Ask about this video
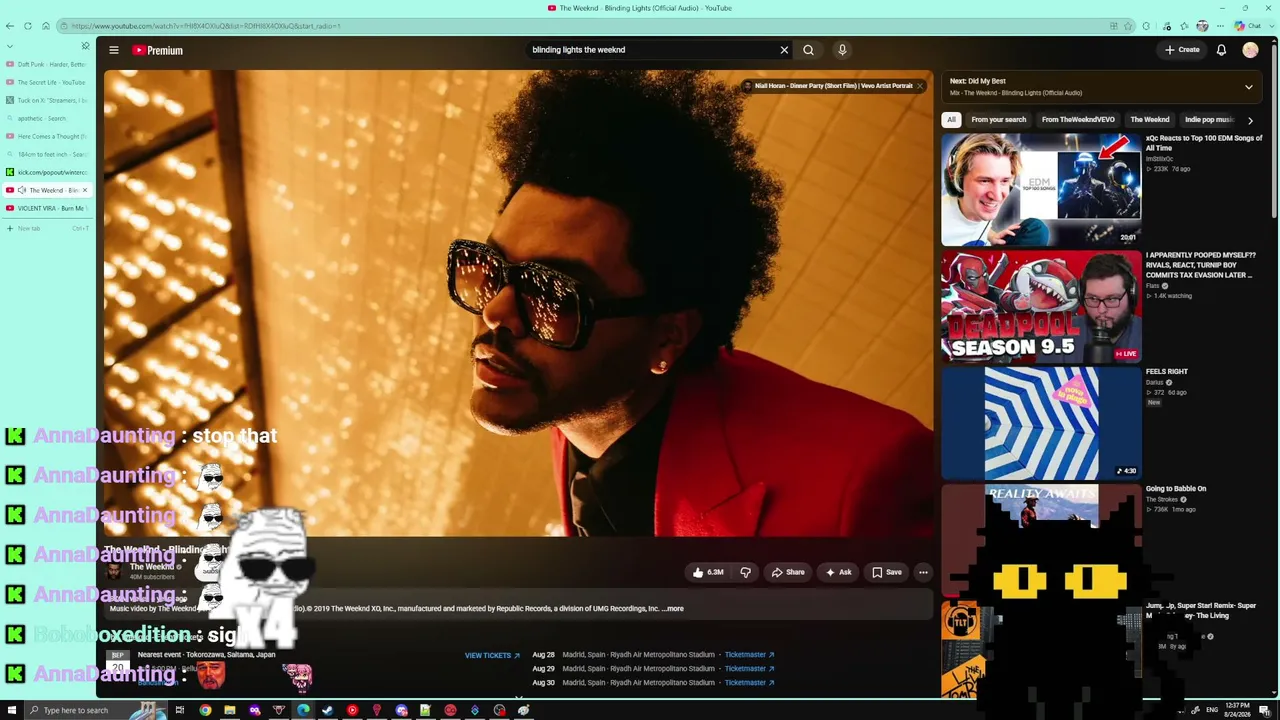The height and width of the screenshot is (720, 1280). [838, 572]
